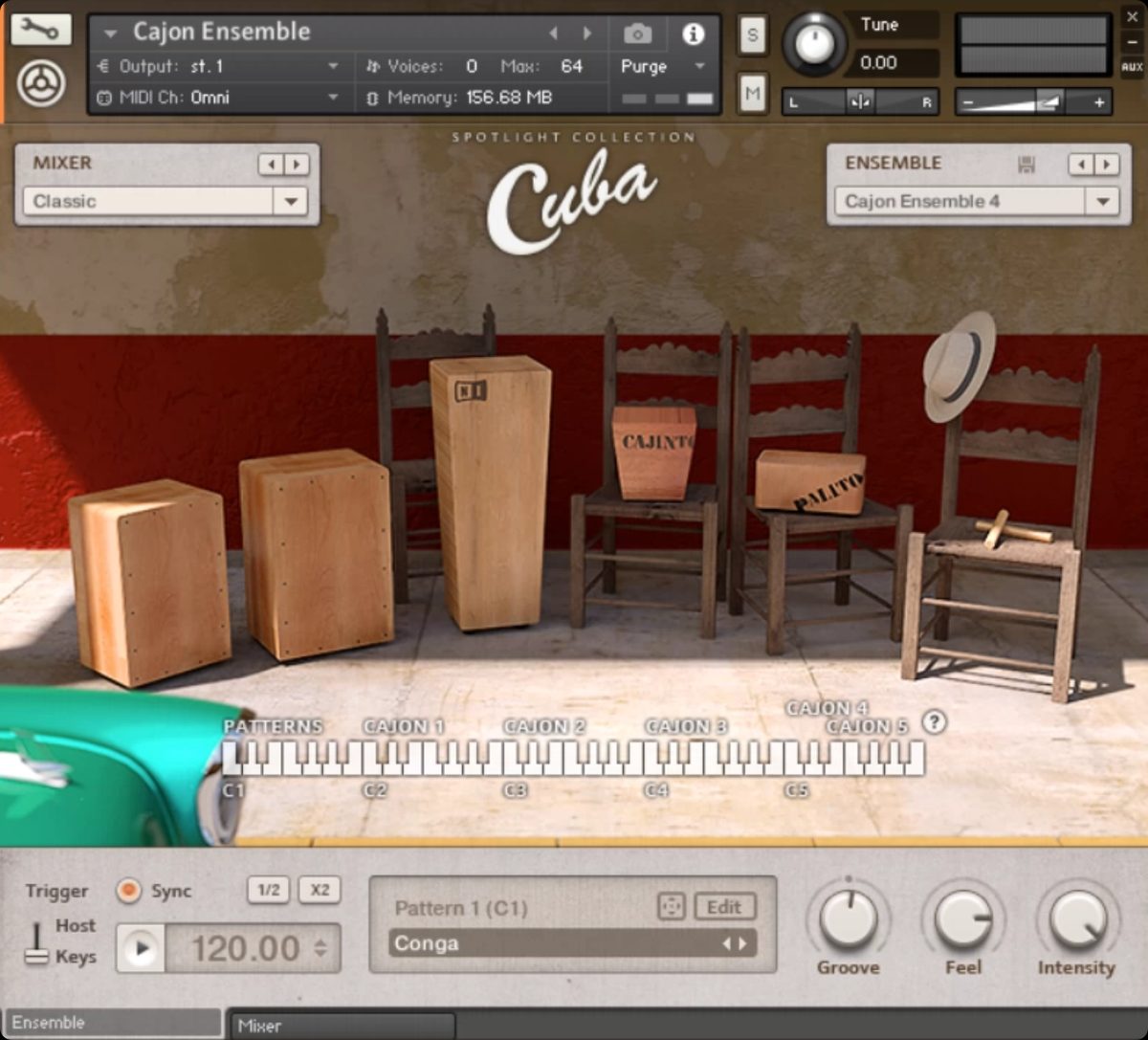Expand the instrument name dropdown triangle

[110, 34]
